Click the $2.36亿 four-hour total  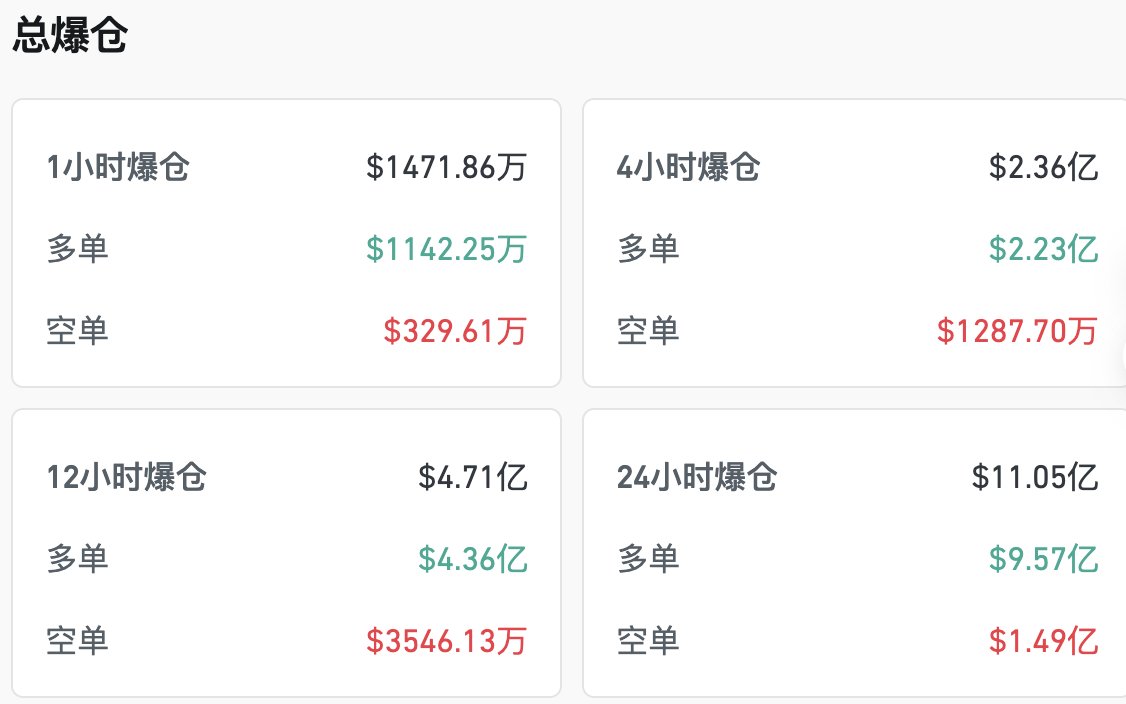[1044, 168]
